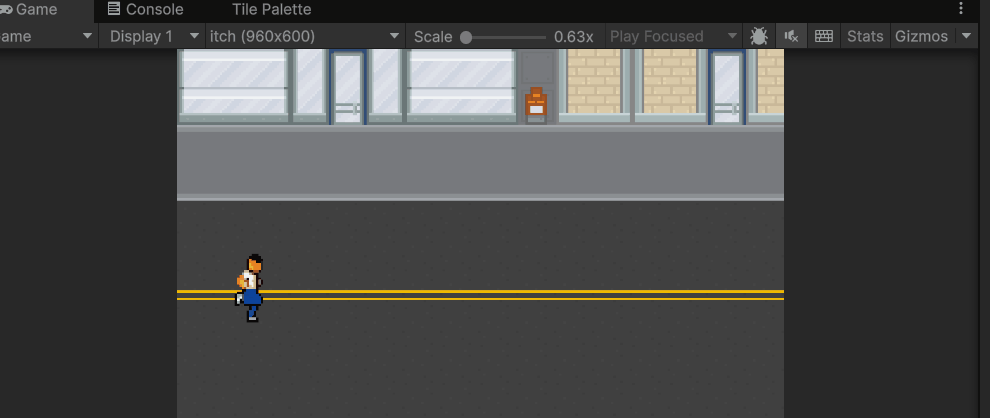Click the orange newspaper box
The image size is (990, 418).
tap(536, 104)
